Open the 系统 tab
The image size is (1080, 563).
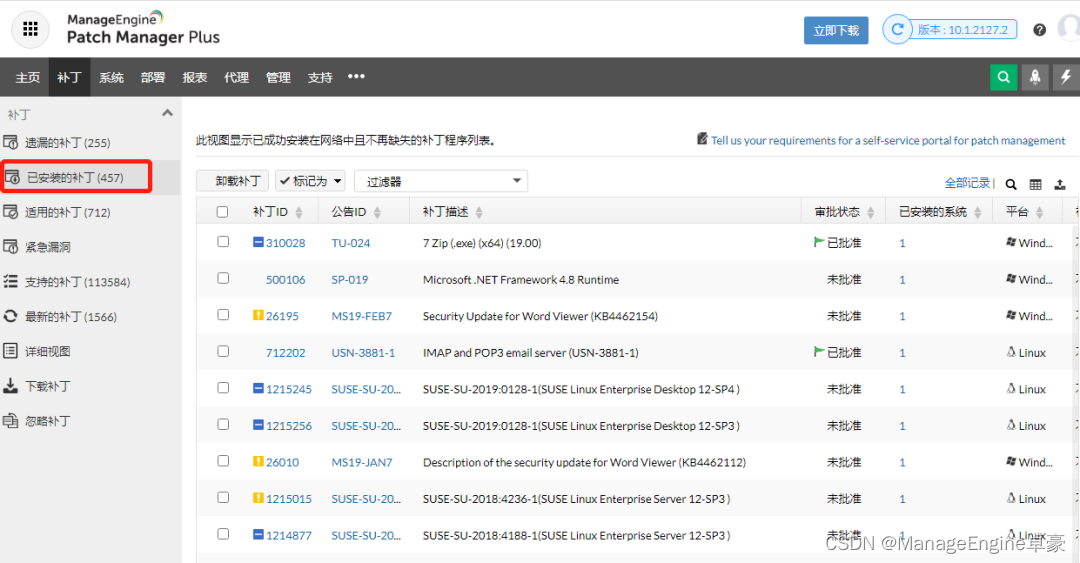(x=111, y=77)
